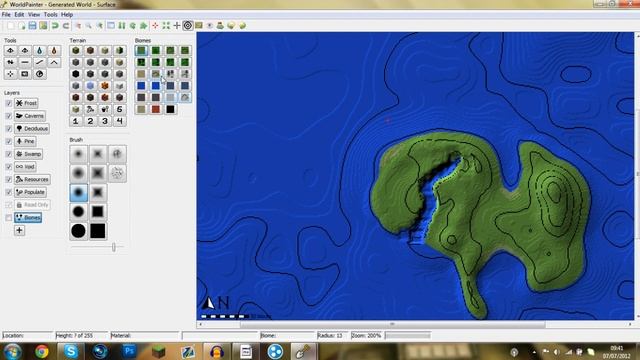
Task: Toggle the Void layer checkbox
Action: 9,167
